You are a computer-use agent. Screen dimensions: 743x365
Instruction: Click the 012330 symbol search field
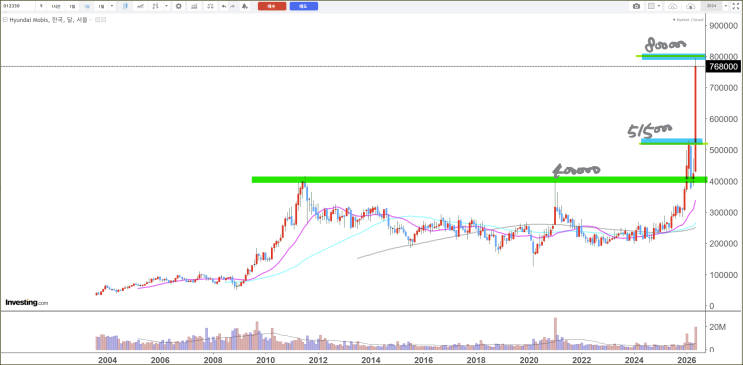click(18, 6)
